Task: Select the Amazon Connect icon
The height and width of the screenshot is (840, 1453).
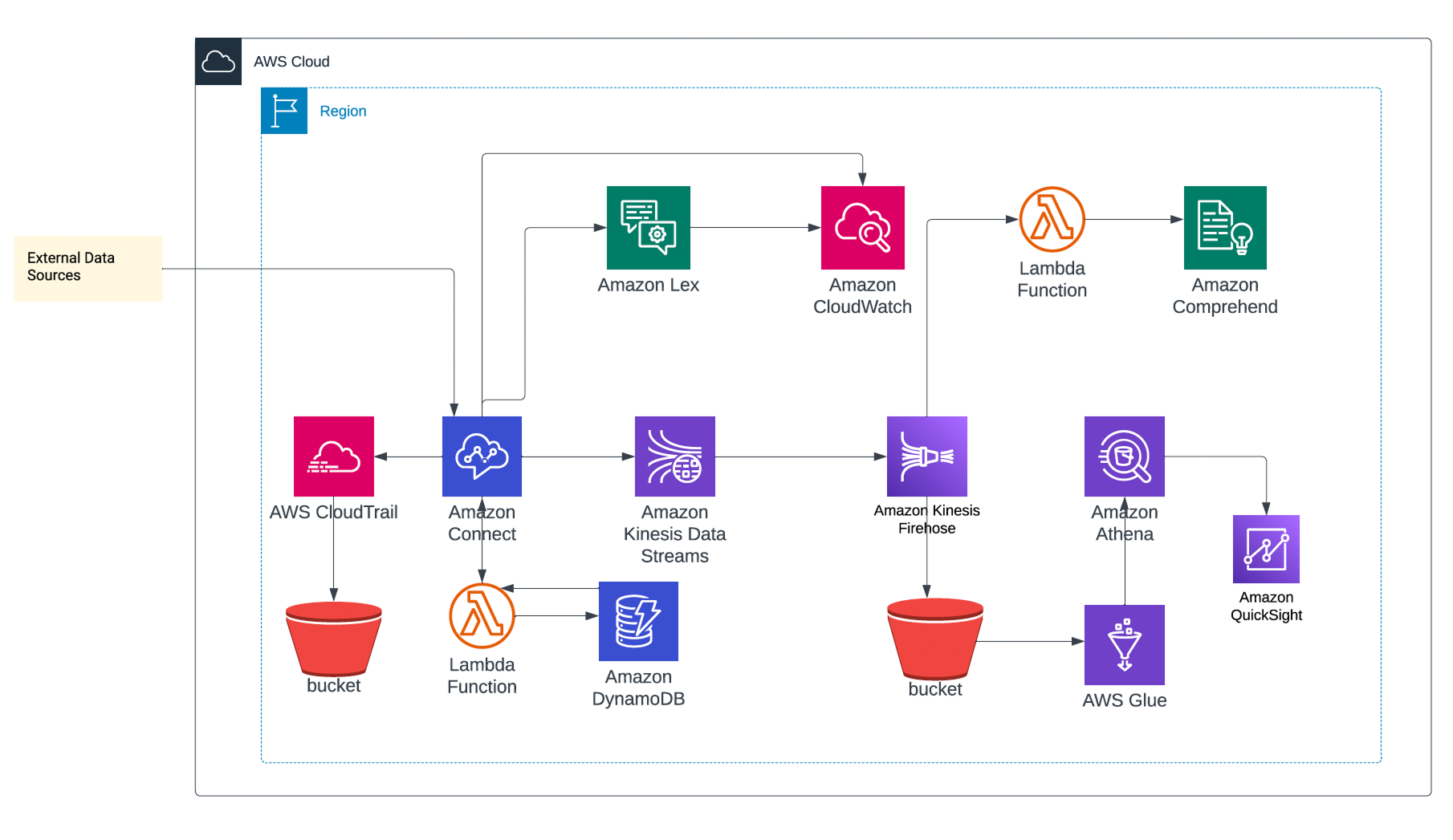Action: point(482,457)
